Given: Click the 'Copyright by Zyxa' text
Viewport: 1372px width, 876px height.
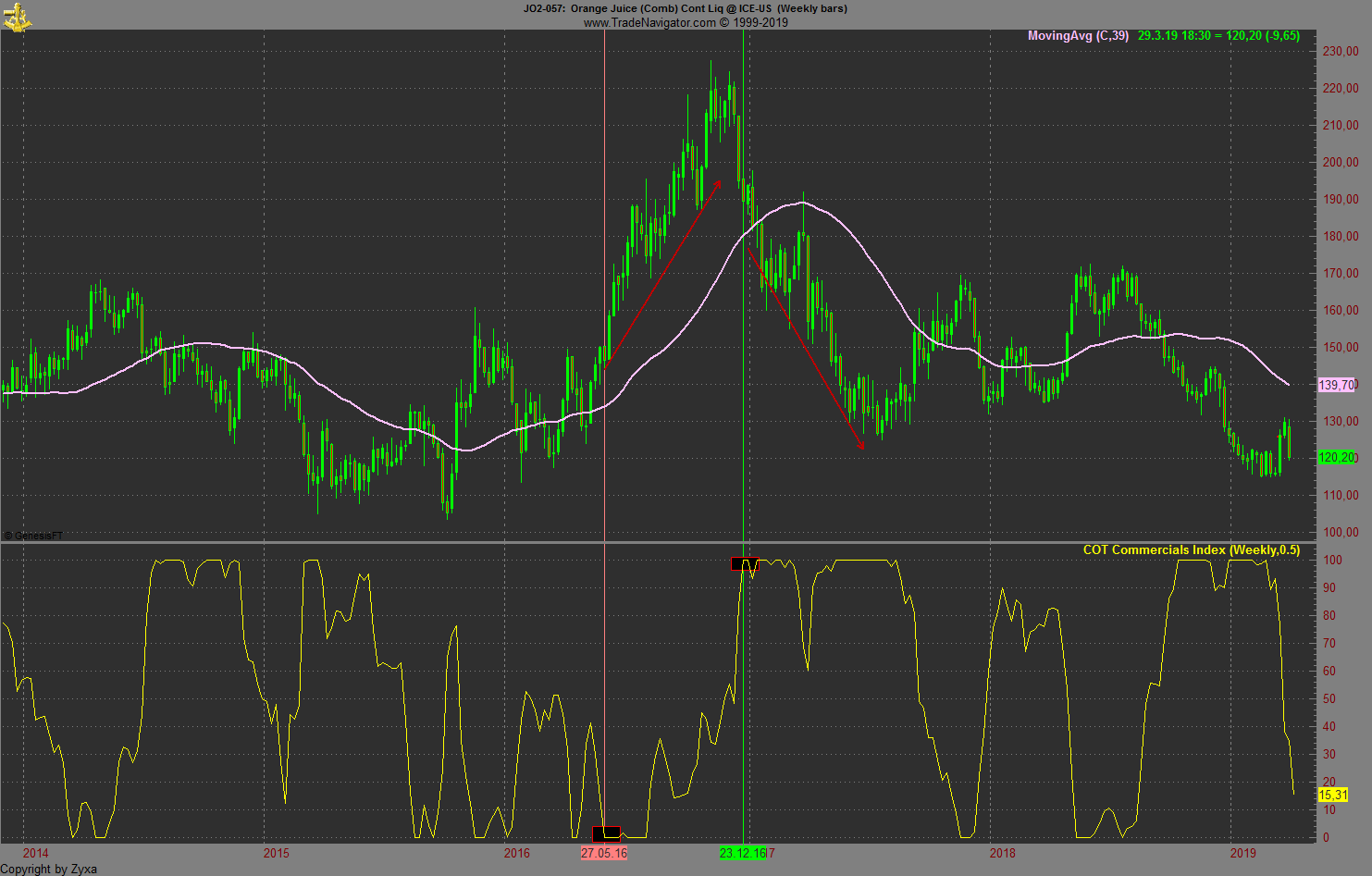Looking at the screenshot, I should coord(49,869).
